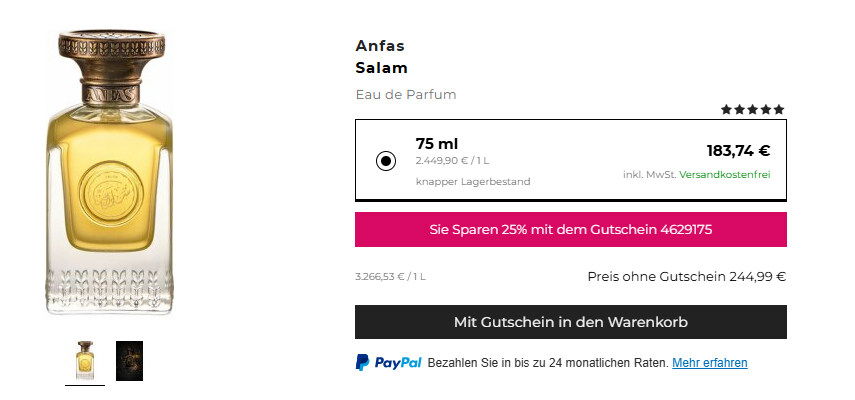This screenshot has width=855, height=400.
Task: Click the Versandkostenfrei text
Action: click(x=725, y=175)
